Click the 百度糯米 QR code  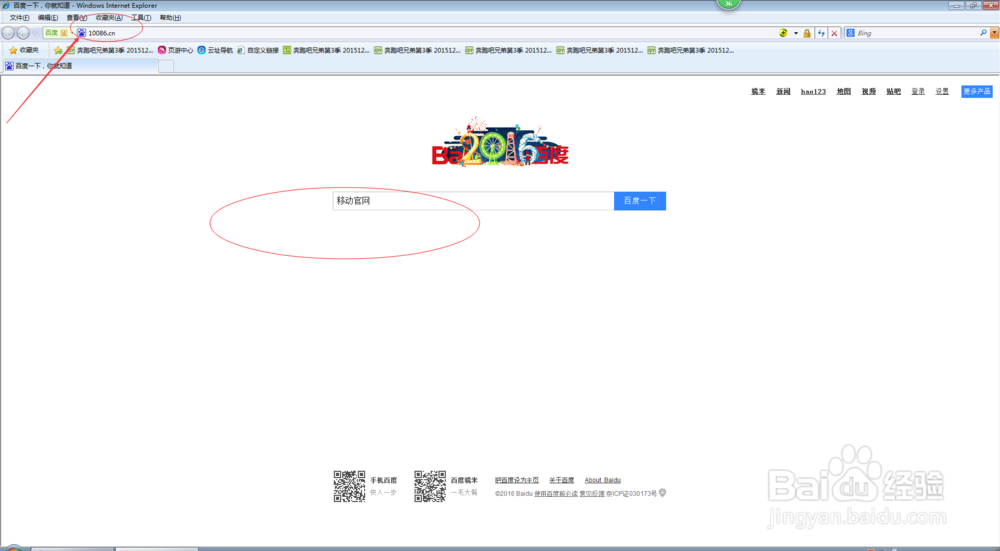(x=430, y=487)
